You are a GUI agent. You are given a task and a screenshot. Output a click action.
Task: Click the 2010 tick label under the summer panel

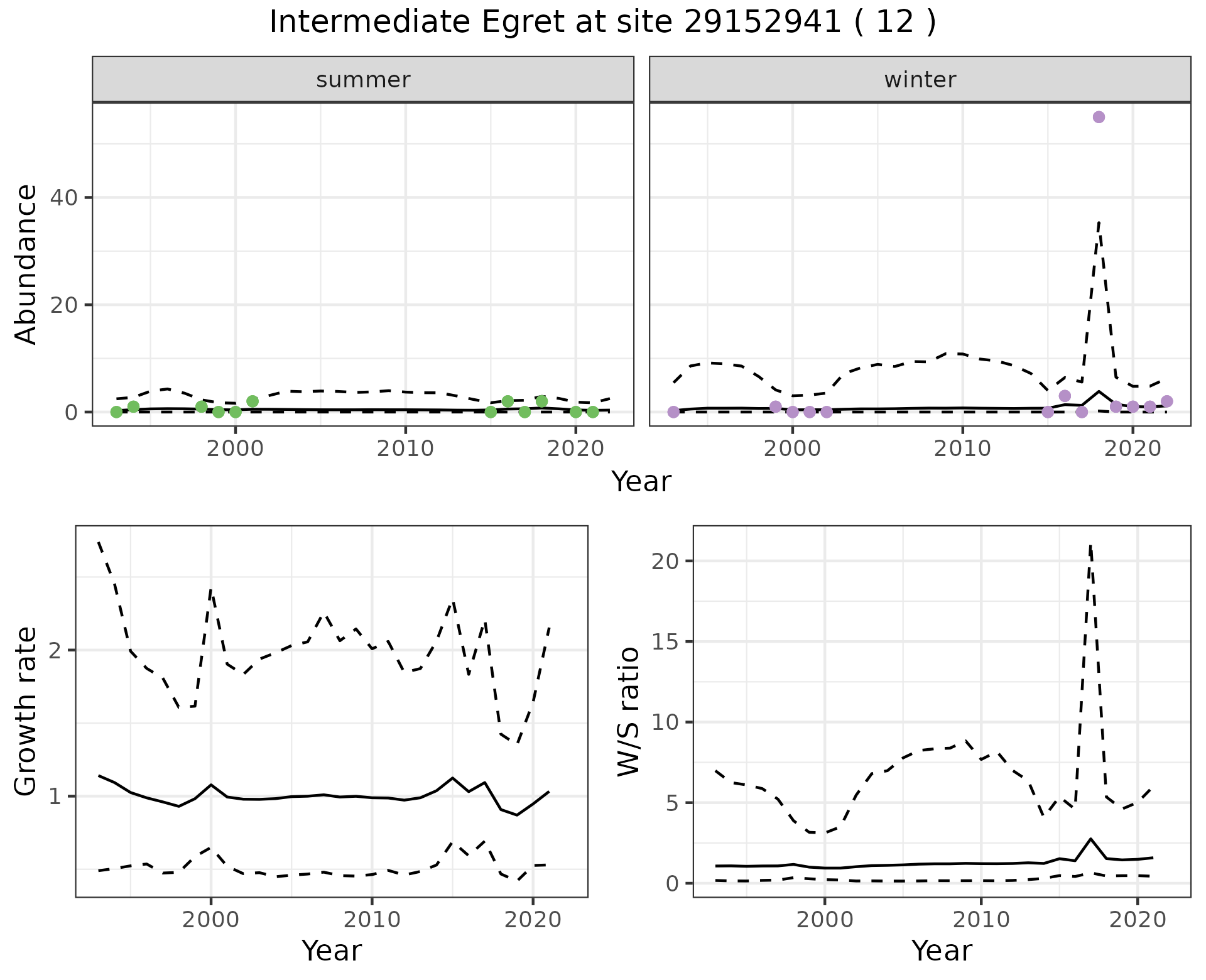click(x=405, y=449)
